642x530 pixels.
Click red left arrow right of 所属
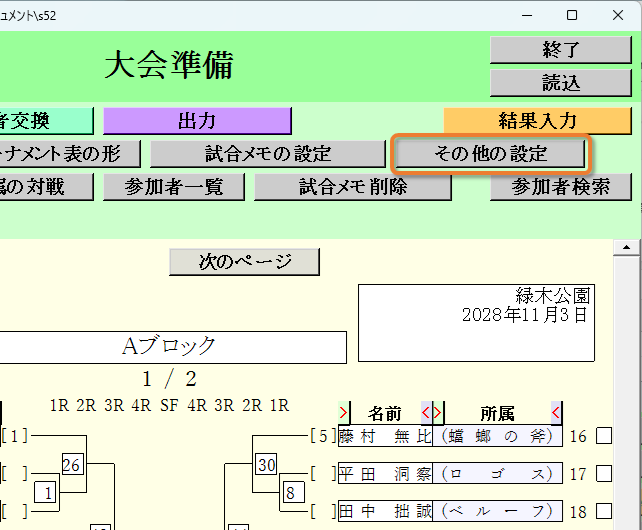click(x=556, y=413)
